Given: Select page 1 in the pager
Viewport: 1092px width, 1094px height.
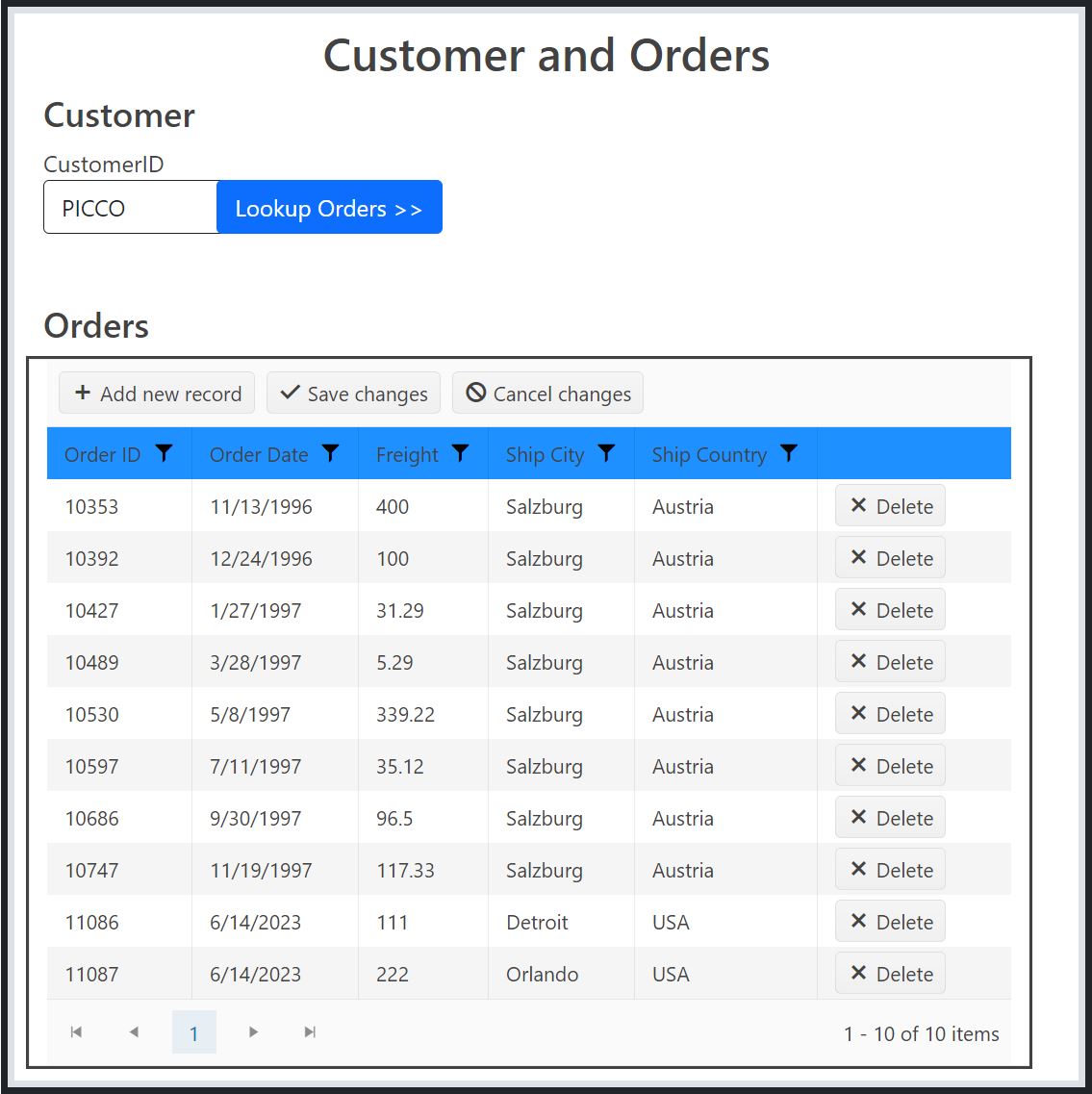Looking at the screenshot, I should pos(194,1031).
